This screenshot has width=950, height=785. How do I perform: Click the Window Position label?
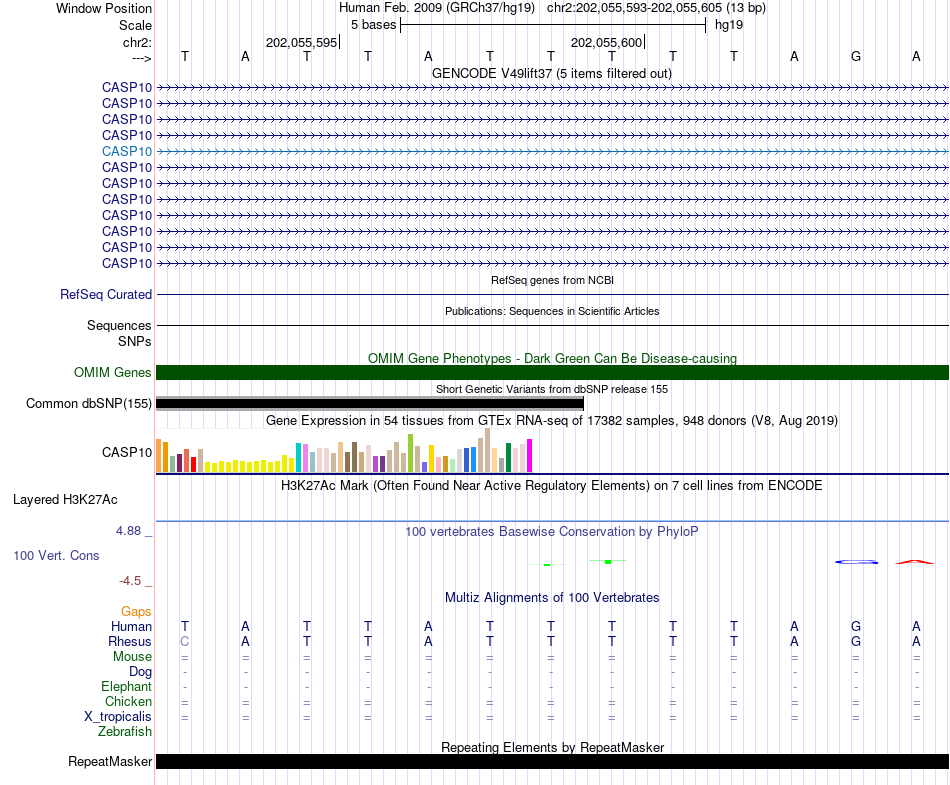(104, 8)
